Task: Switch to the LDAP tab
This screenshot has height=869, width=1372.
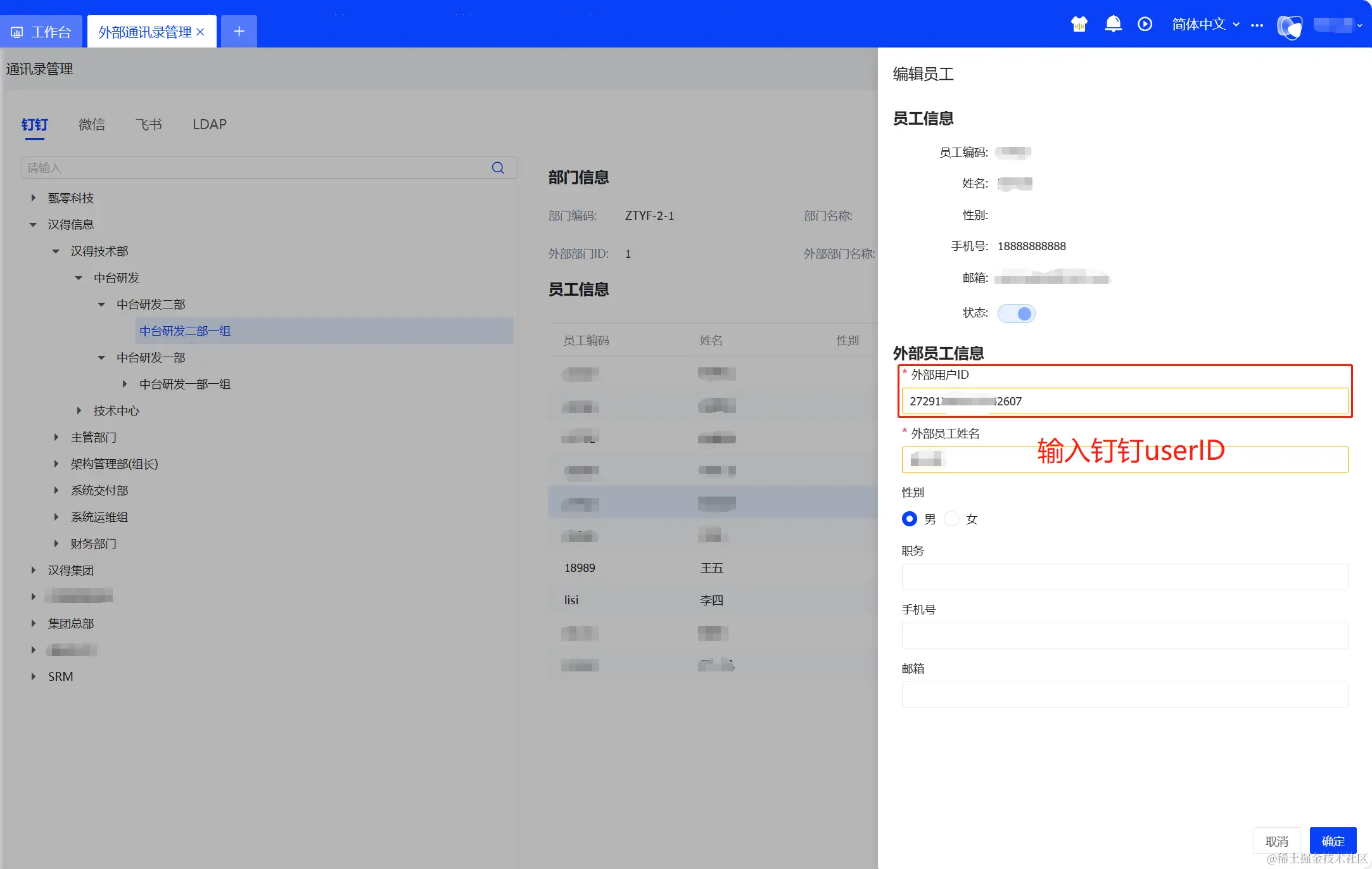Action: pos(210,124)
